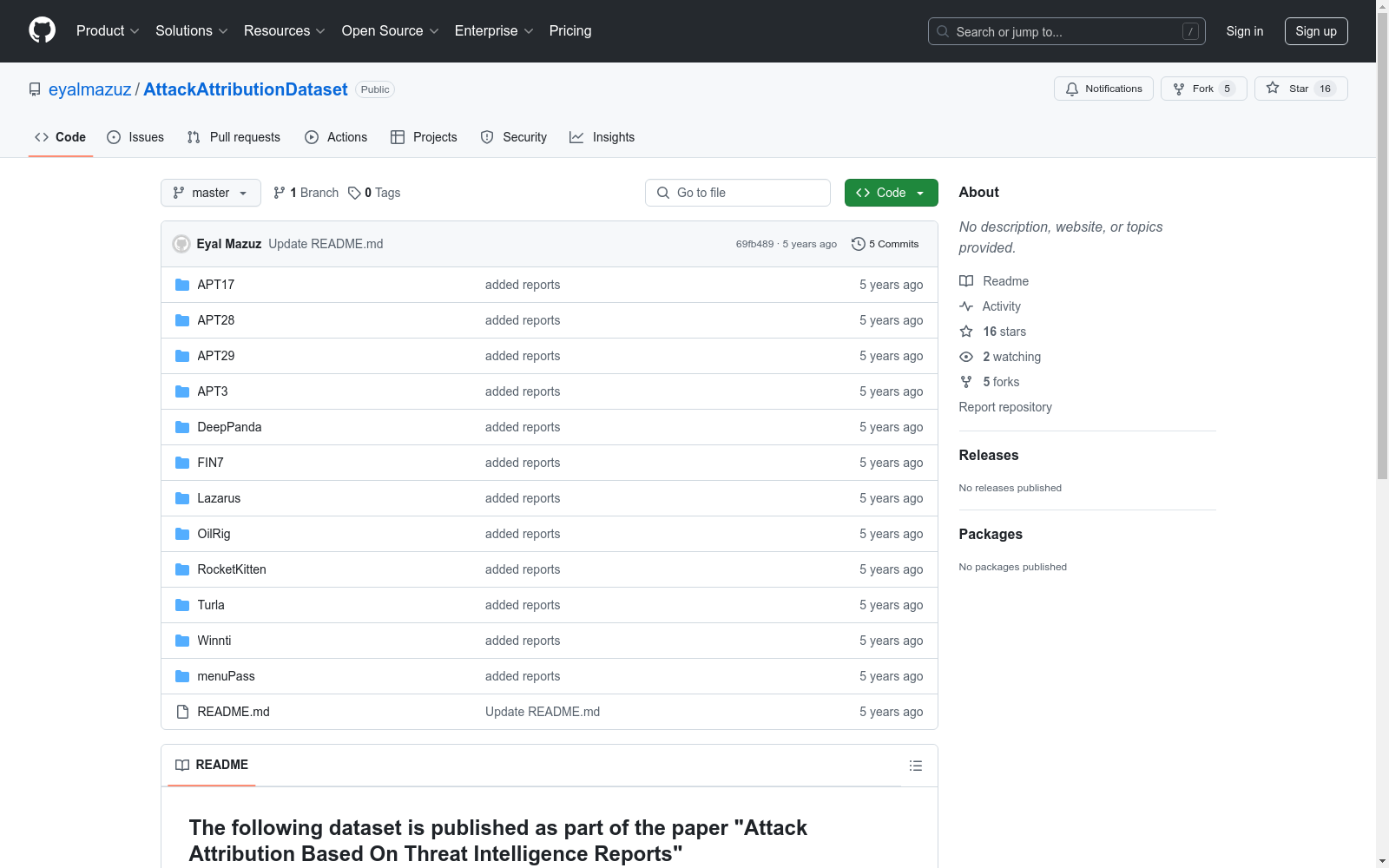
Task: Open the Product menu
Action: 108,31
